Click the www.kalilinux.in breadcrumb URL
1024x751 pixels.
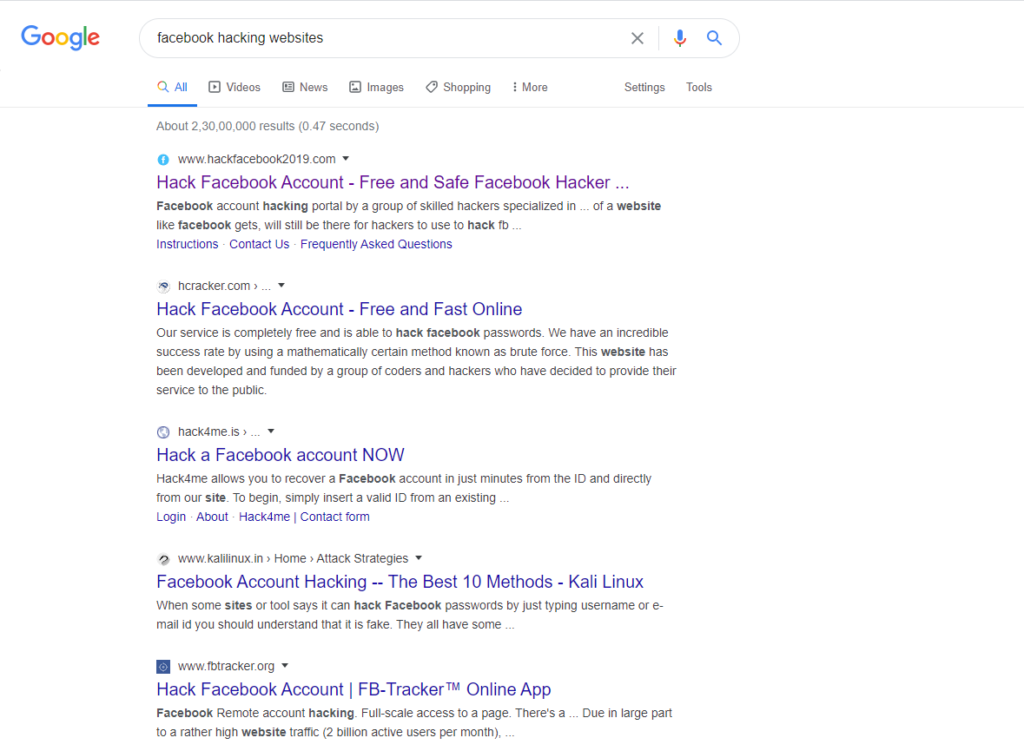[x=220, y=559]
